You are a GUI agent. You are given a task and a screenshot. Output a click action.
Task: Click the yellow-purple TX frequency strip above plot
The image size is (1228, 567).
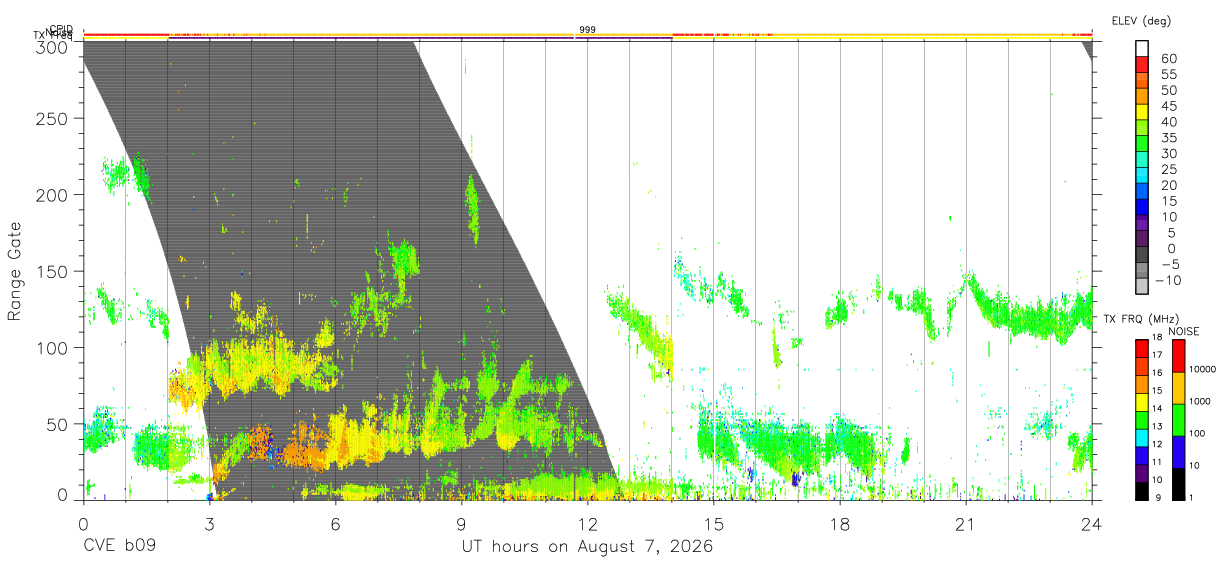tap(587, 39)
